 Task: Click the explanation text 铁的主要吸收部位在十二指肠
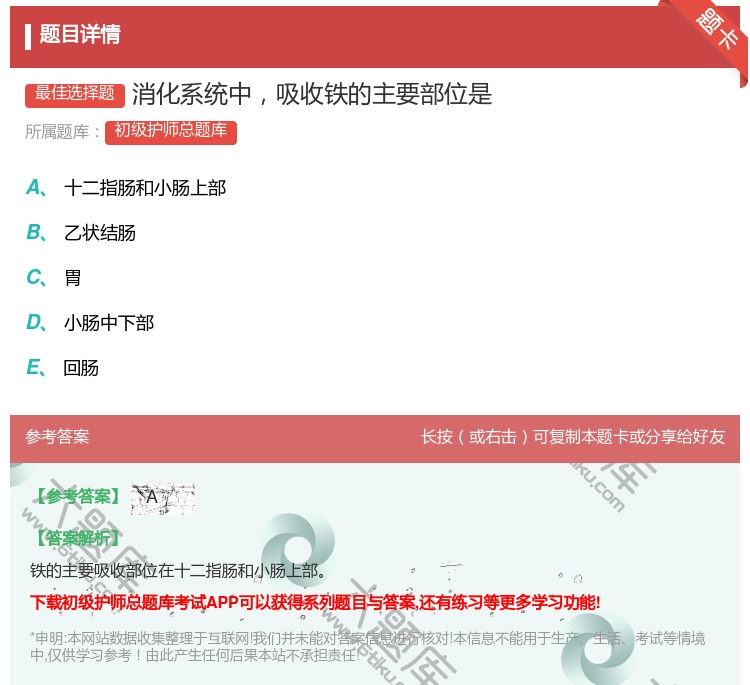pos(177,571)
